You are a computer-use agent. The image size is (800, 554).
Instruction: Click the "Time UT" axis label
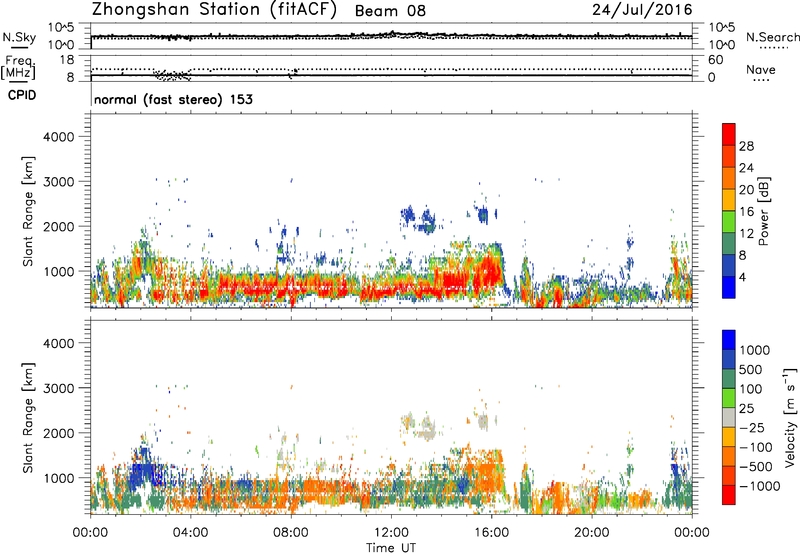(x=391, y=548)
